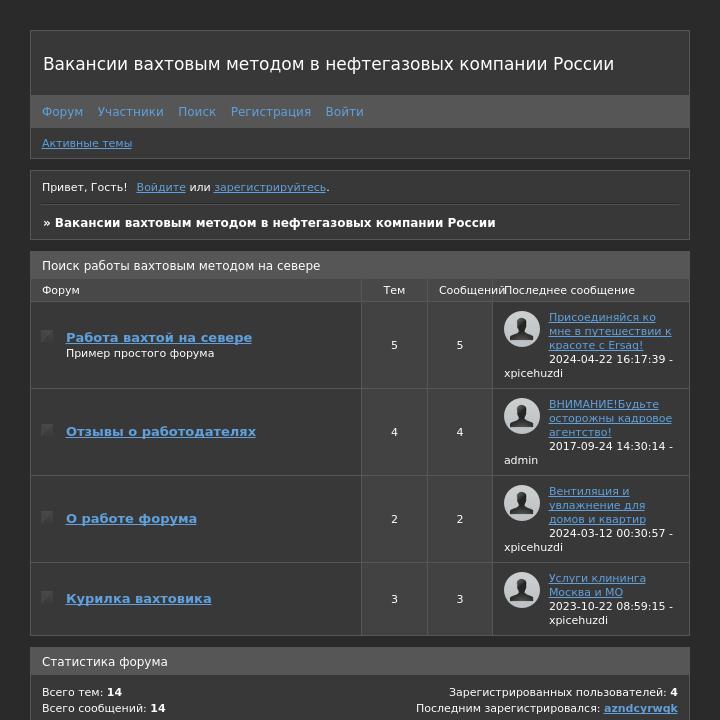The width and height of the screenshot is (720, 720).
Task: Show Активные темы
Action: pyautogui.click(x=87, y=143)
